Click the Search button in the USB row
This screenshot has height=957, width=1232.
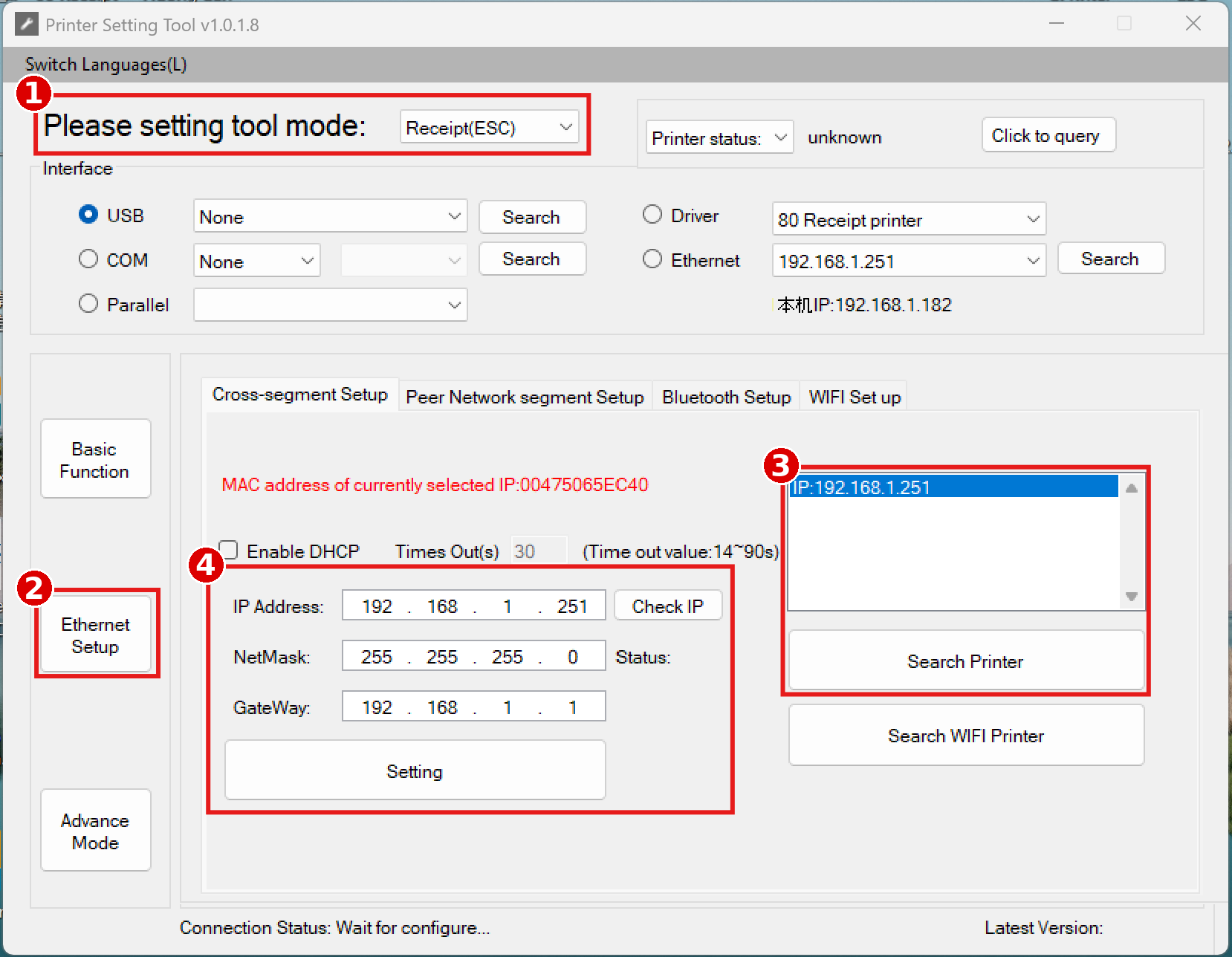[x=532, y=217]
